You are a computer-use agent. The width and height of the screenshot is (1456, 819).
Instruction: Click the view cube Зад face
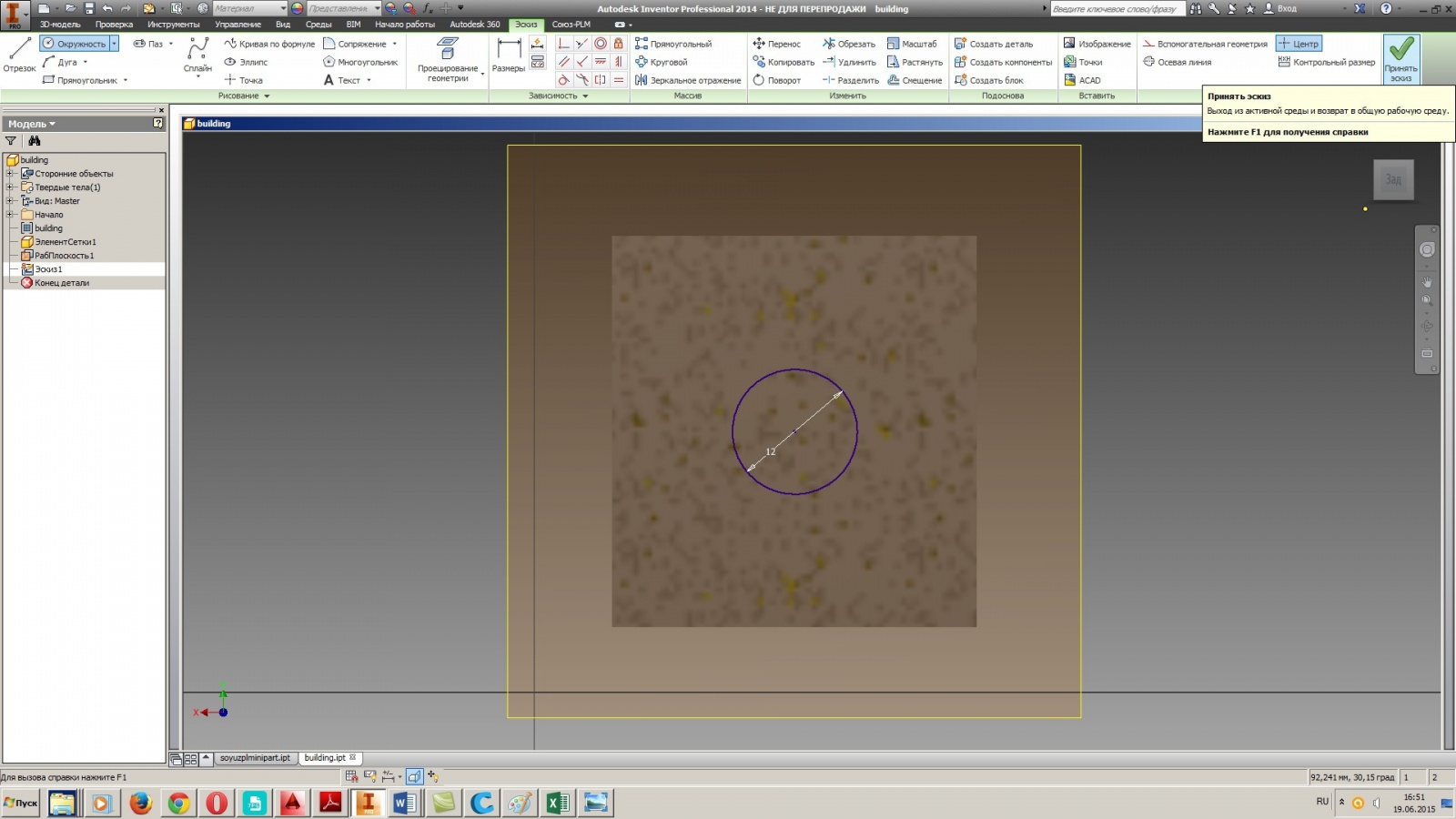click(1393, 179)
